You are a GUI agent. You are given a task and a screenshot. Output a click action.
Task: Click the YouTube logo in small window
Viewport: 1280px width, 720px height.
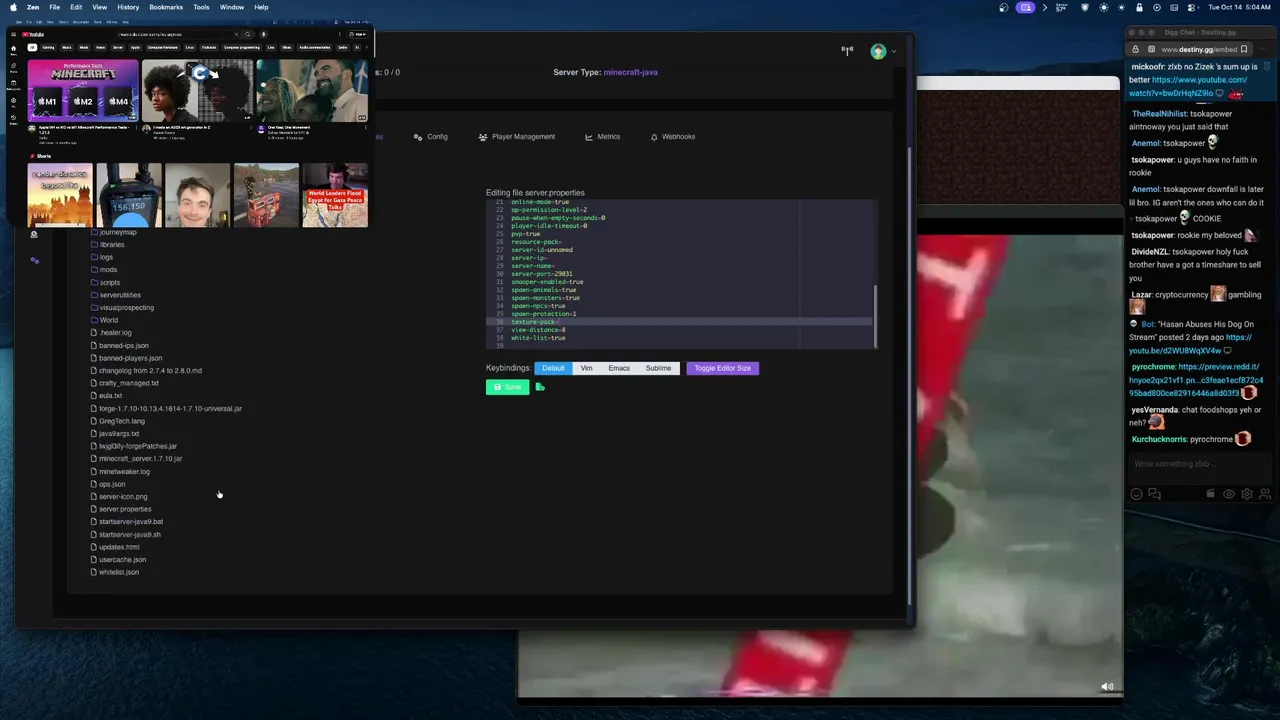33,35
